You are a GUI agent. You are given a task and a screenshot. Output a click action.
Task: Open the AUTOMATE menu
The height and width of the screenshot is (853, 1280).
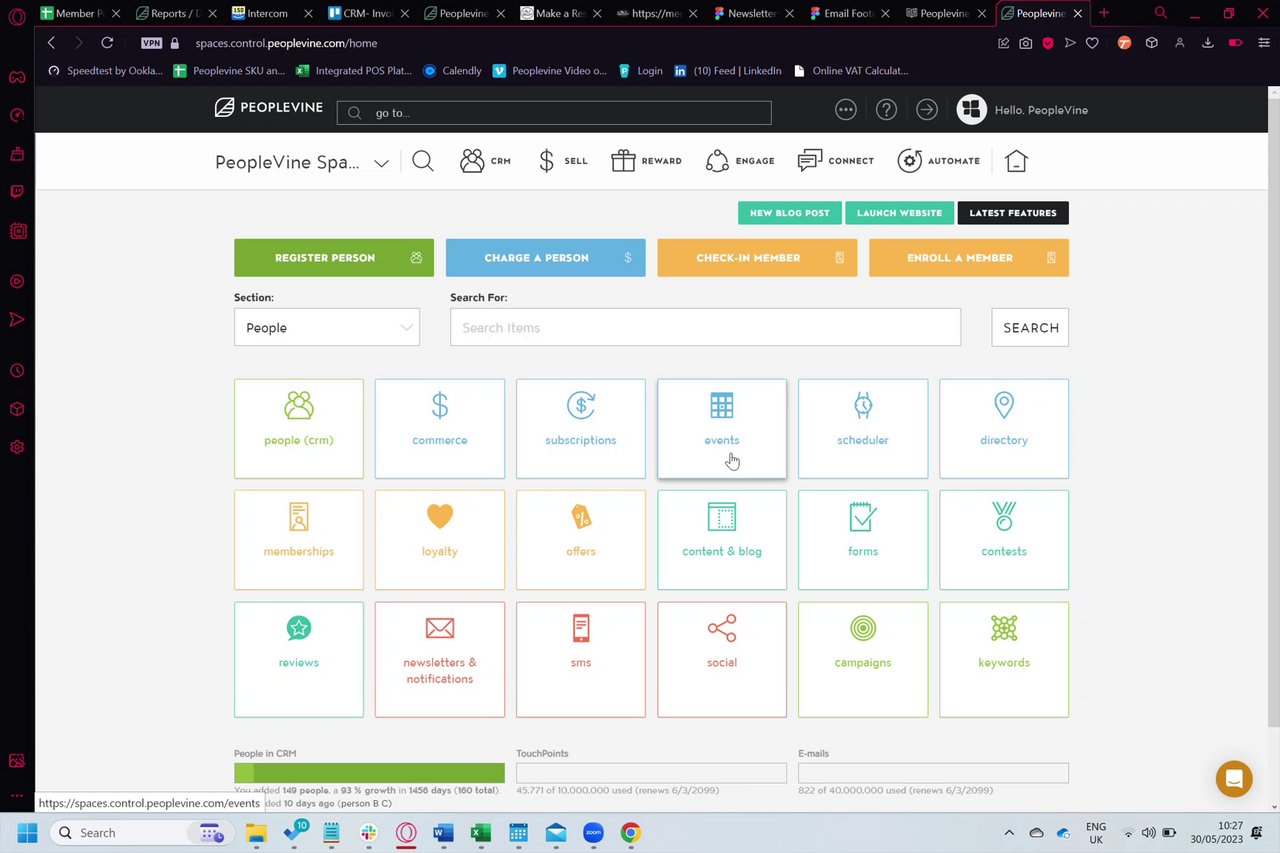939,161
